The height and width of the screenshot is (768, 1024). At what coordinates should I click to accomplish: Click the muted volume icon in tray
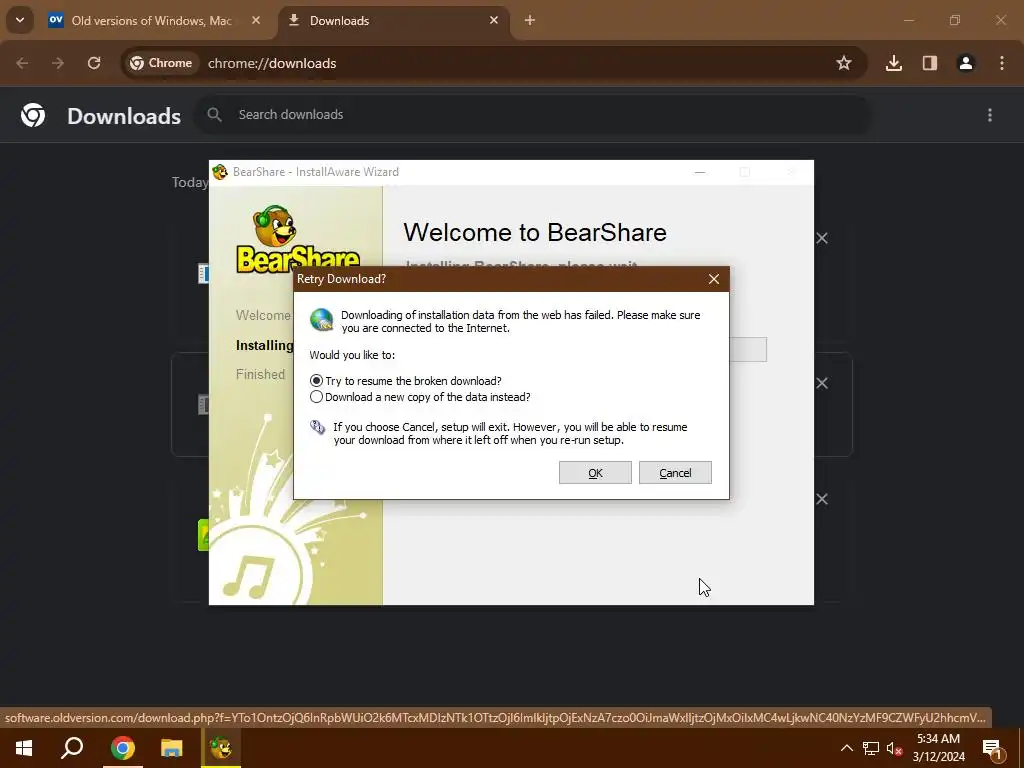(x=894, y=748)
